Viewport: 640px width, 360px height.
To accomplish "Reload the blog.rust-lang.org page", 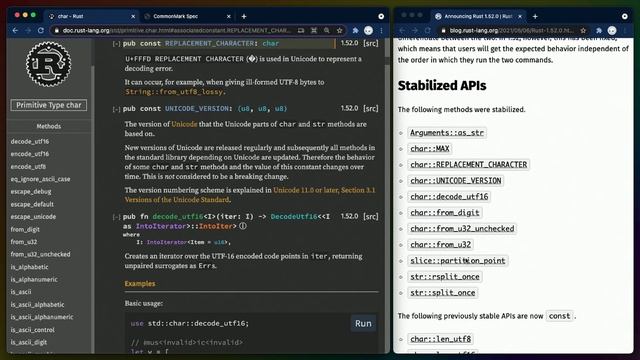I will 427,31.
